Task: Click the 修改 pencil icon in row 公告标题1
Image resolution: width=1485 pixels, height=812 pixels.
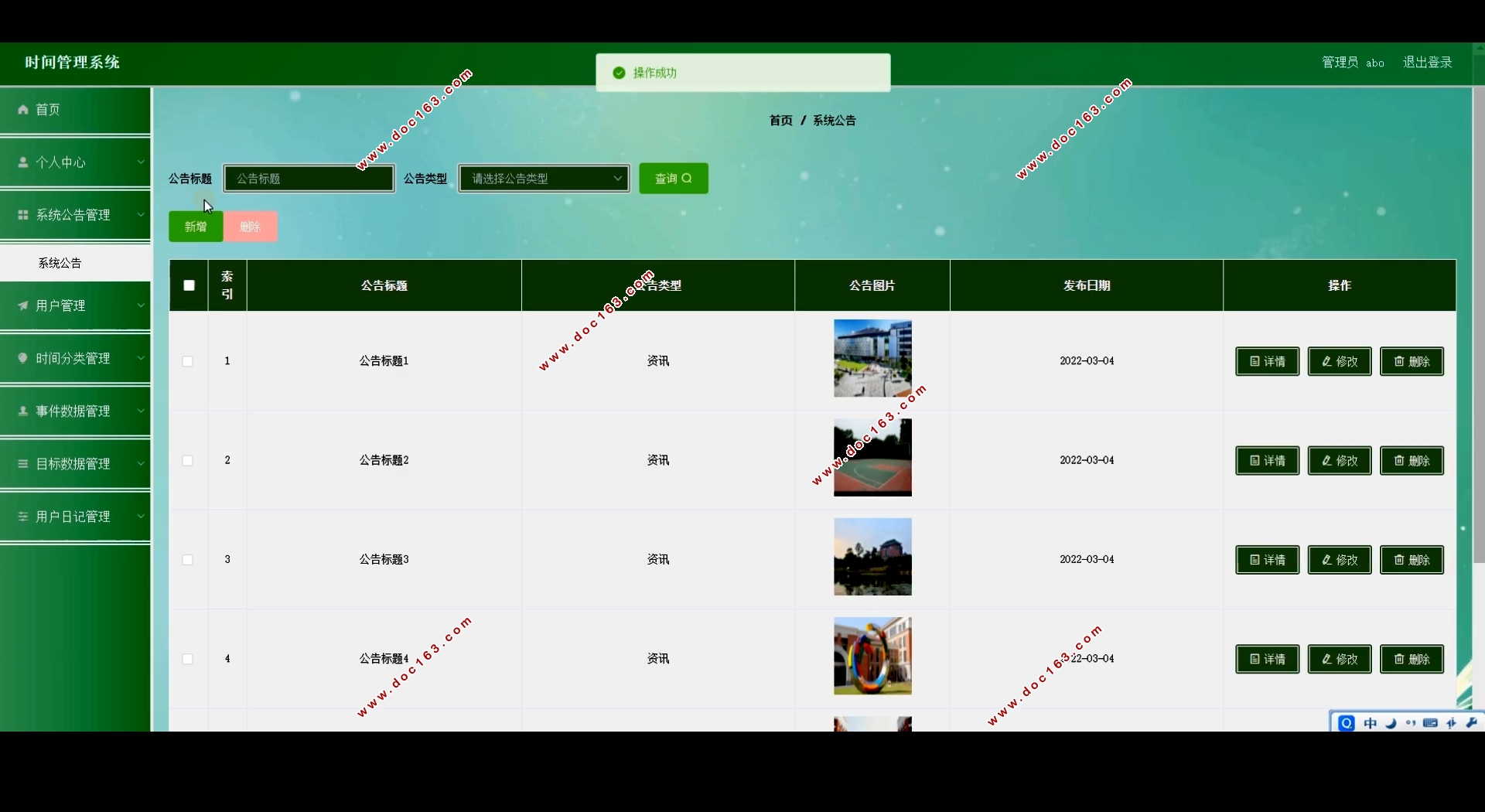Action: pyautogui.click(x=1326, y=361)
